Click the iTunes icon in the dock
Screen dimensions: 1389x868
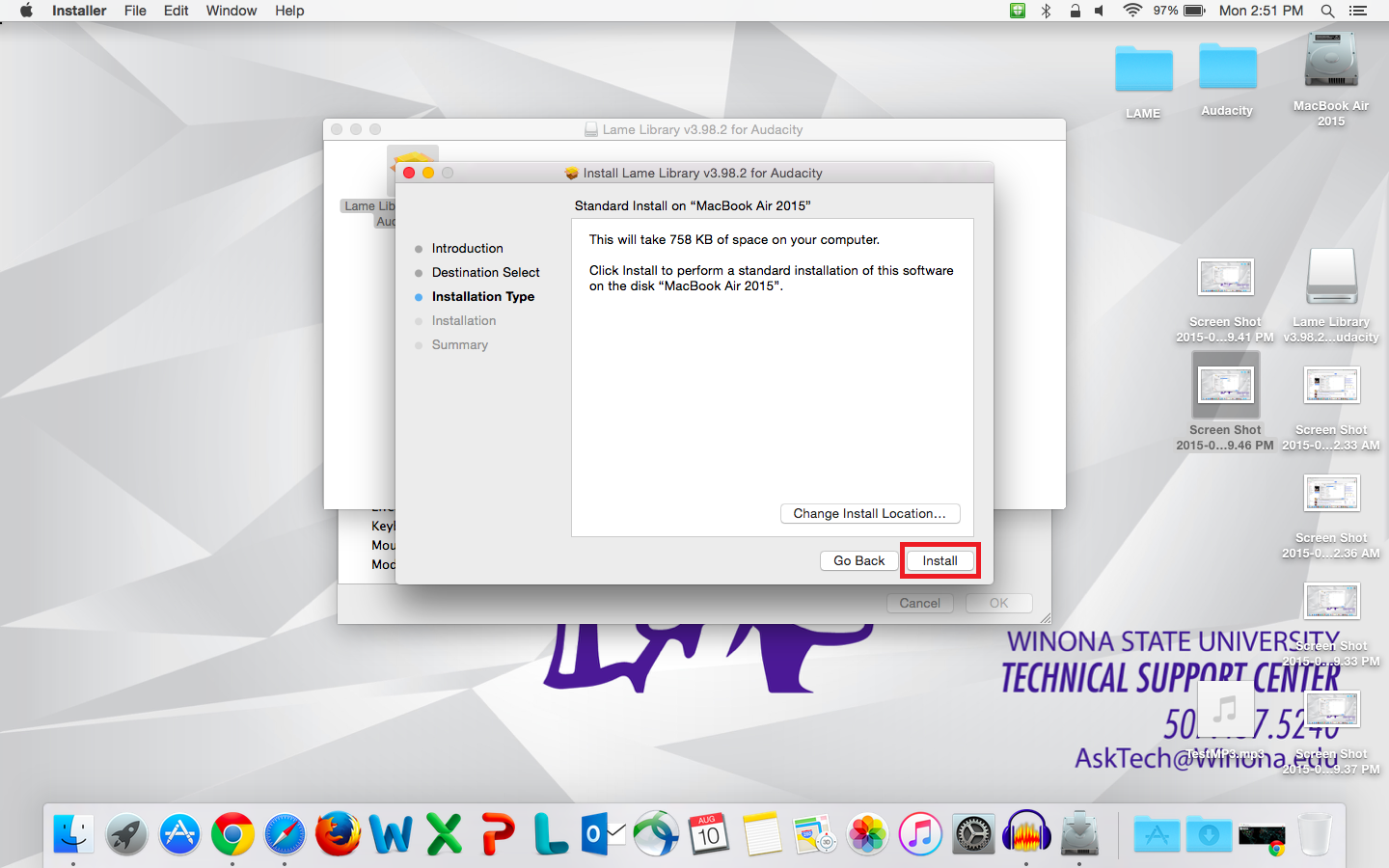click(920, 833)
